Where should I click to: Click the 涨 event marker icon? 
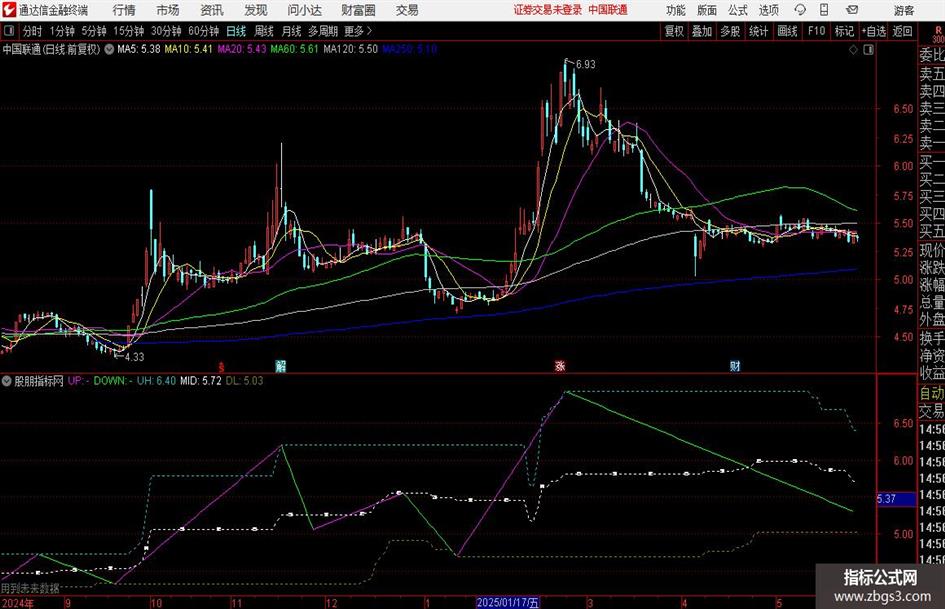click(x=560, y=366)
